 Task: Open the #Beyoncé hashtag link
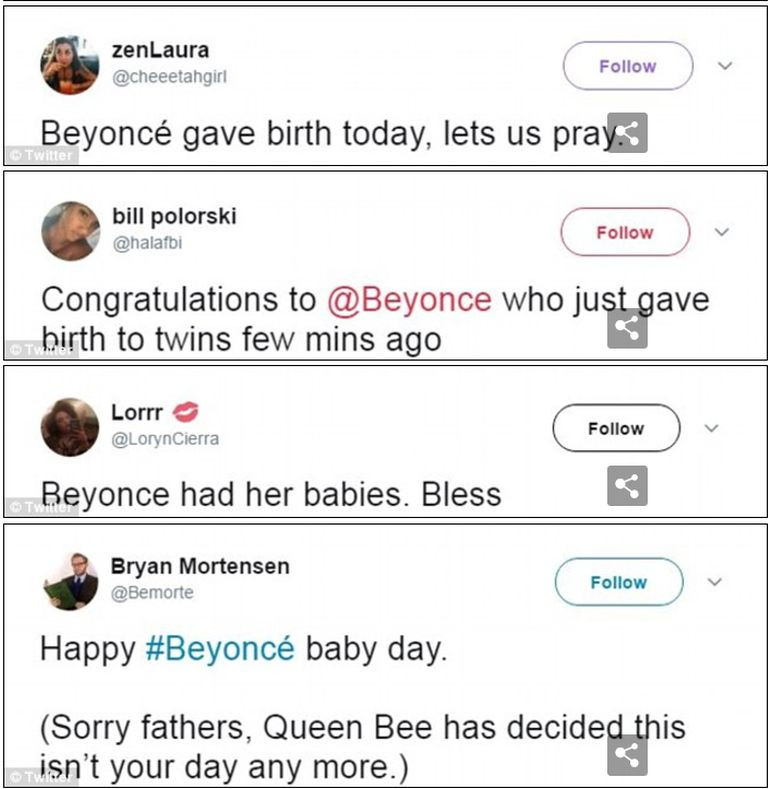coord(220,648)
